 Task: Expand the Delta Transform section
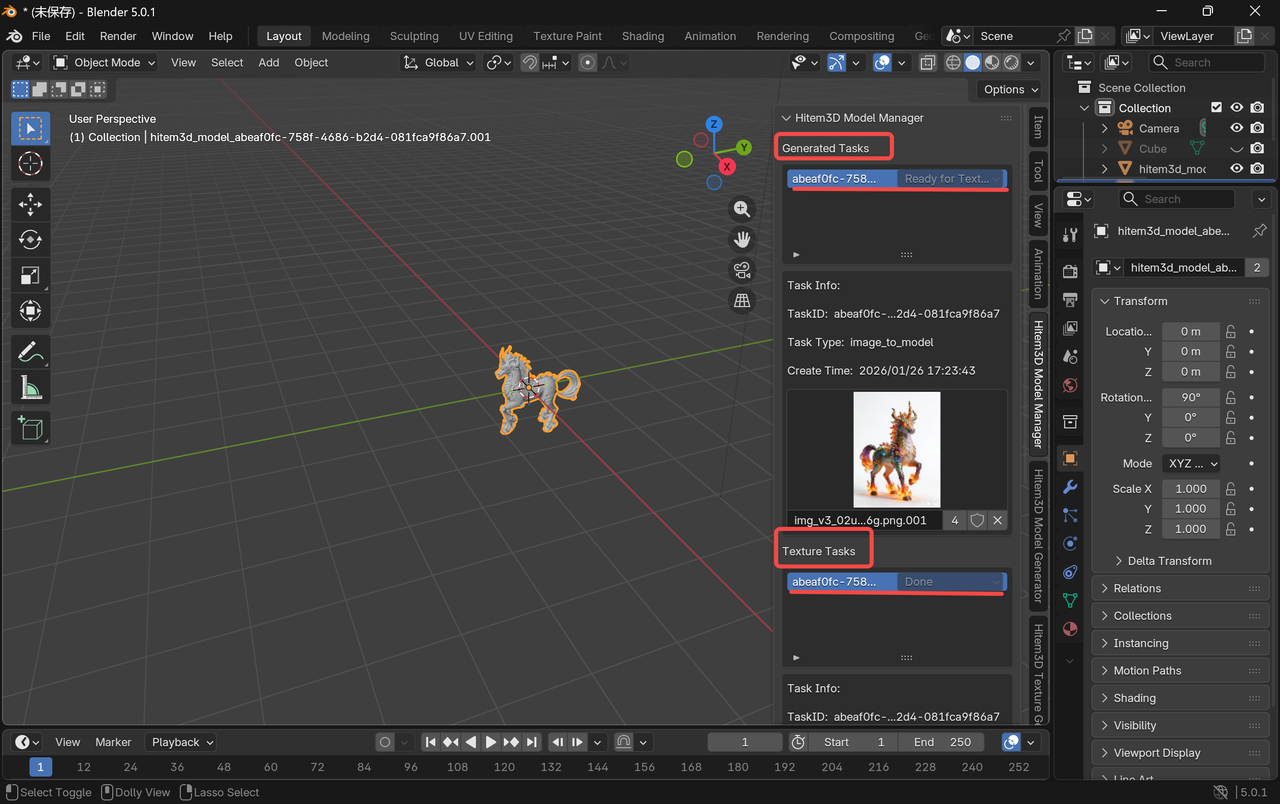(x=1168, y=561)
